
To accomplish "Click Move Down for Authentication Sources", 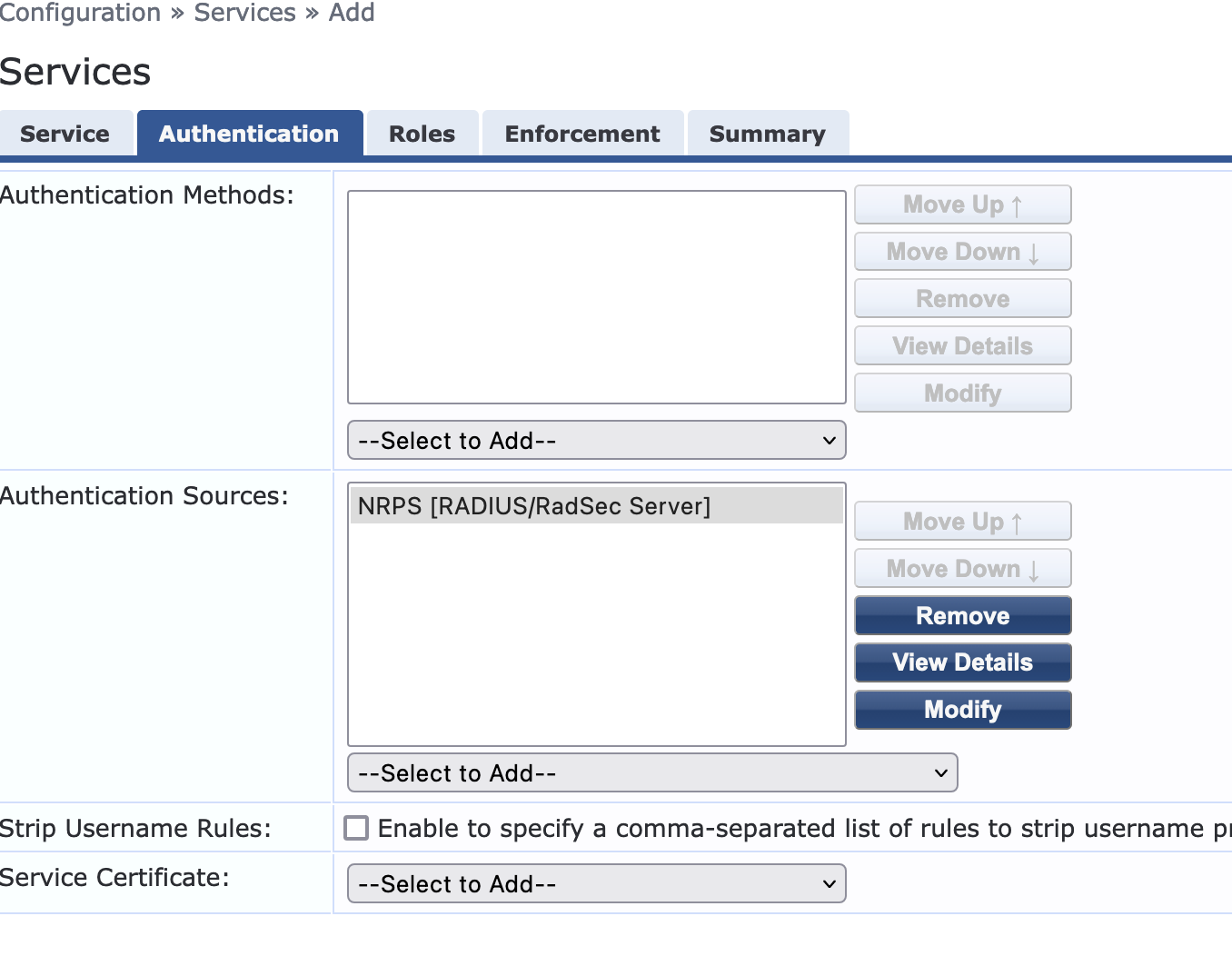I will [962, 569].
